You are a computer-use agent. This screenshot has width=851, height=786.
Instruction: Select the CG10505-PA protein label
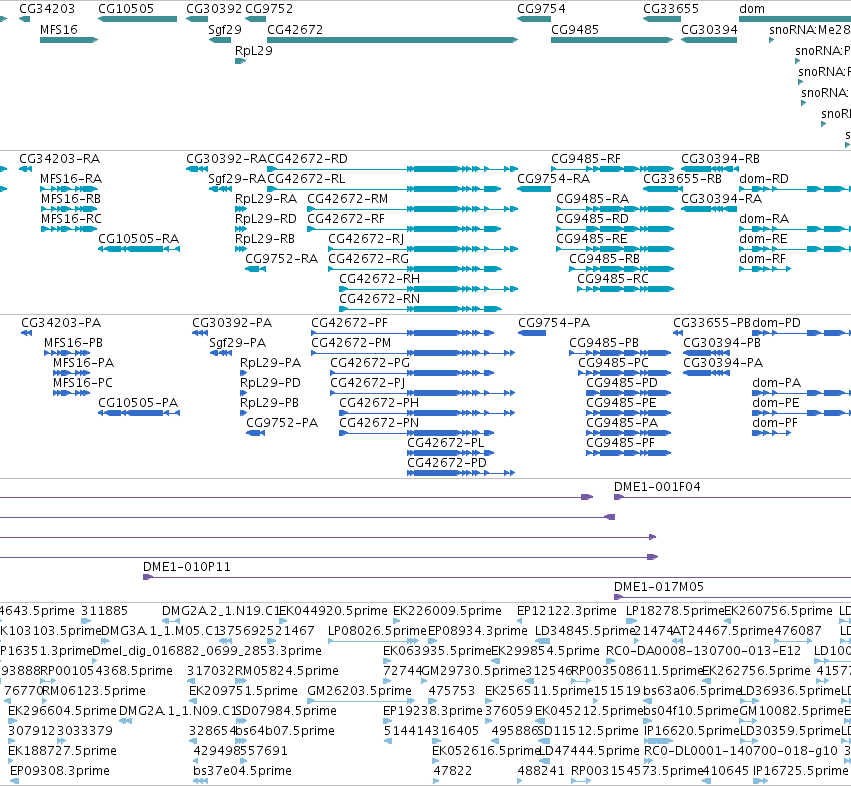coord(138,403)
